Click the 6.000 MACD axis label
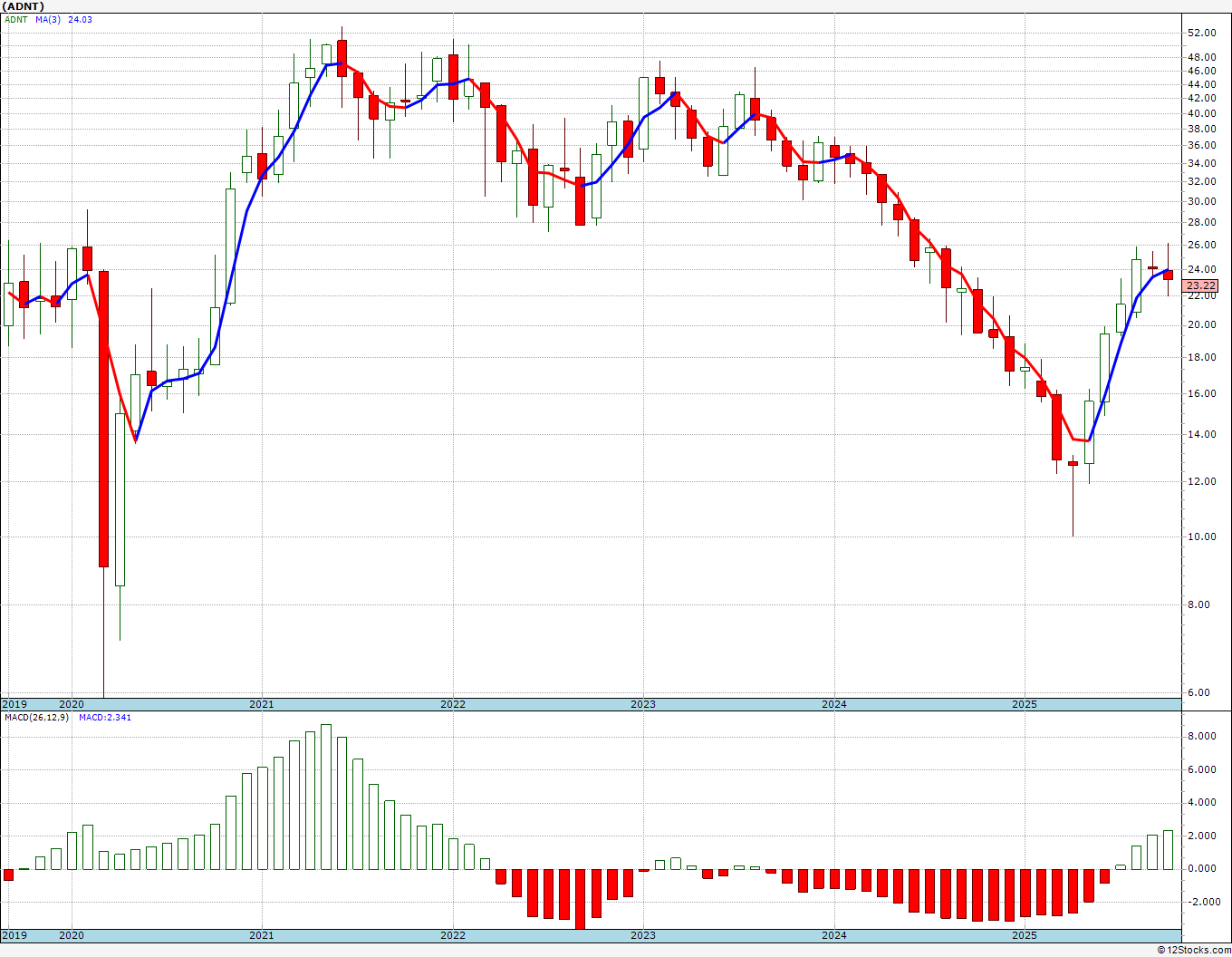This screenshot has height=957, width=1232. coord(1201,769)
